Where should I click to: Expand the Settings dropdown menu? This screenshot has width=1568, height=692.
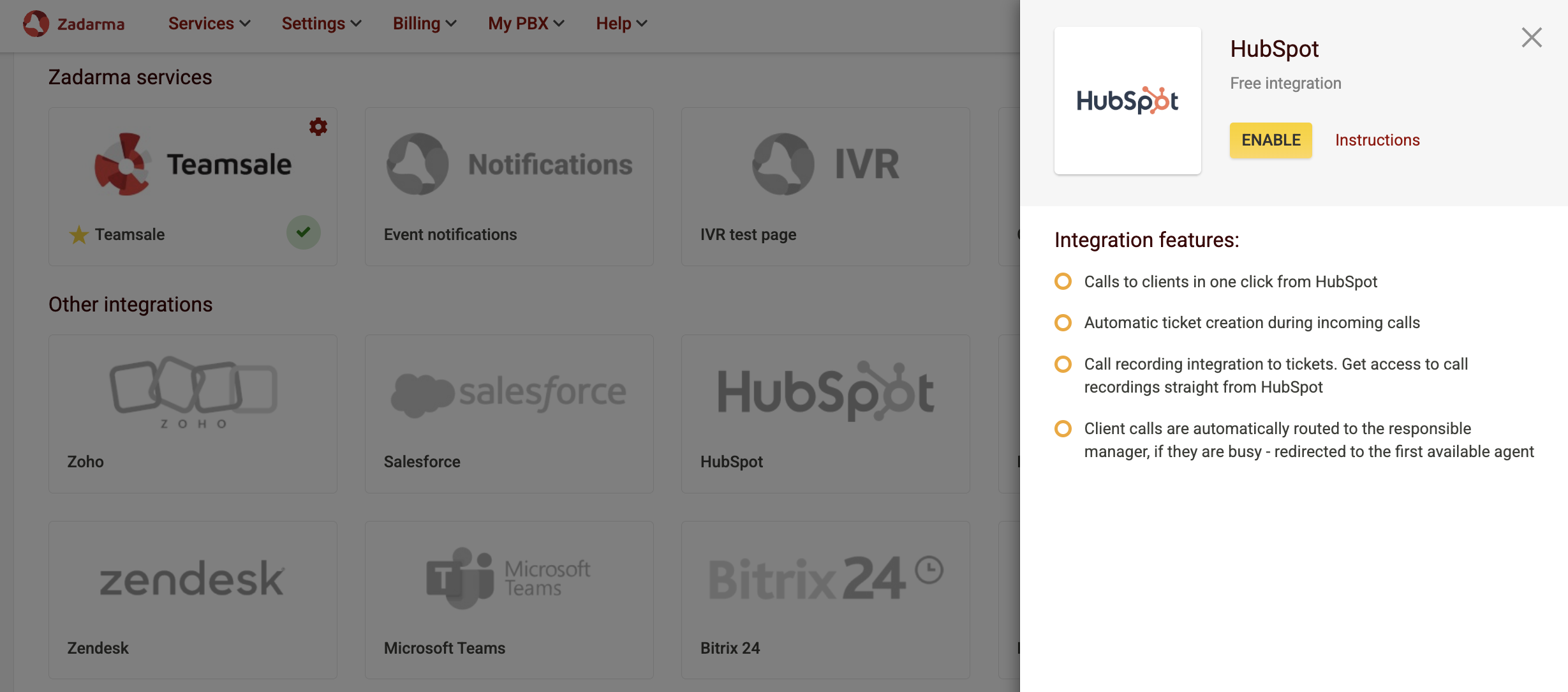pyautogui.click(x=321, y=24)
